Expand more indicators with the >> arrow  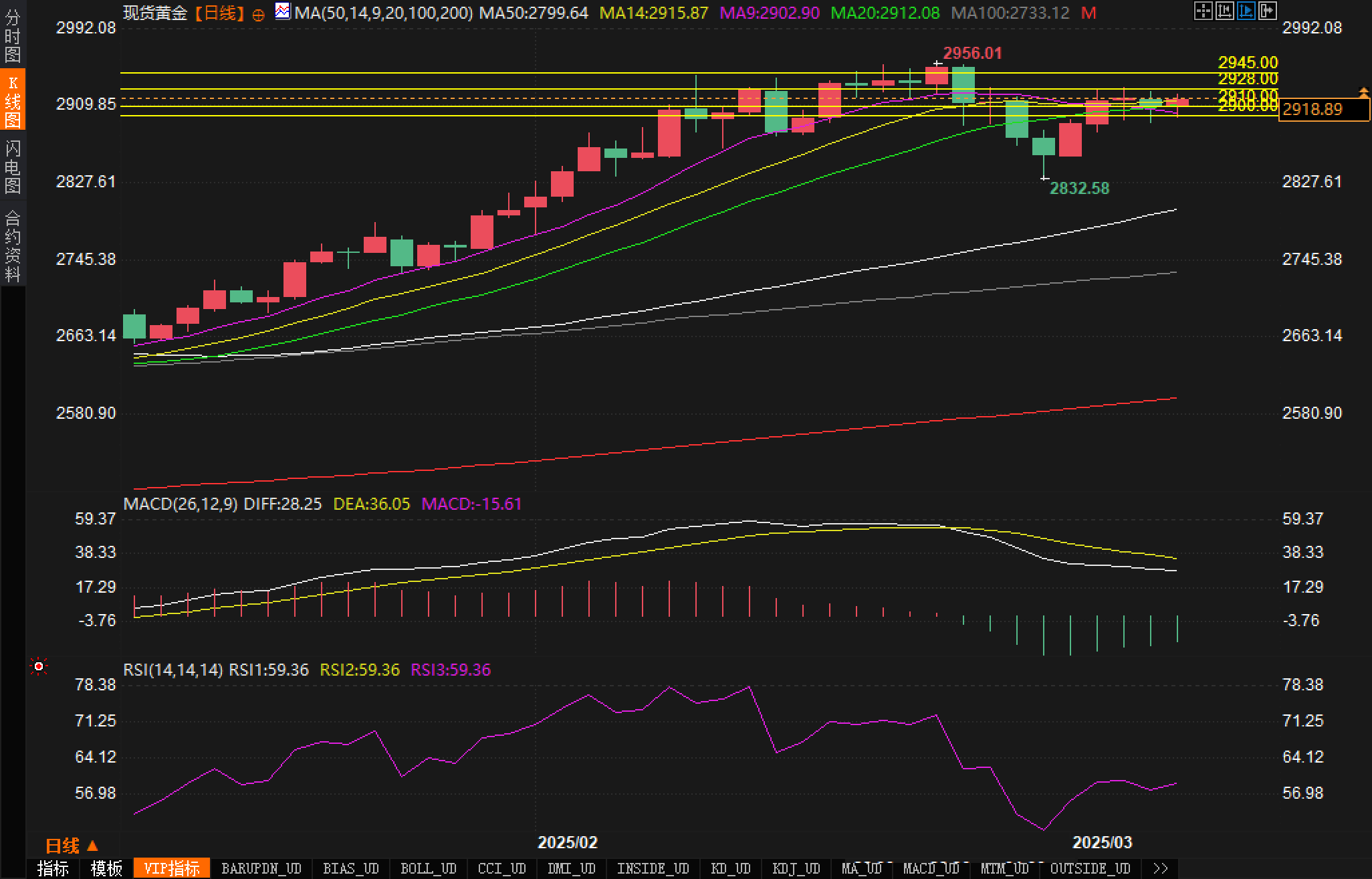pyautogui.click(x=1161, y=868)
